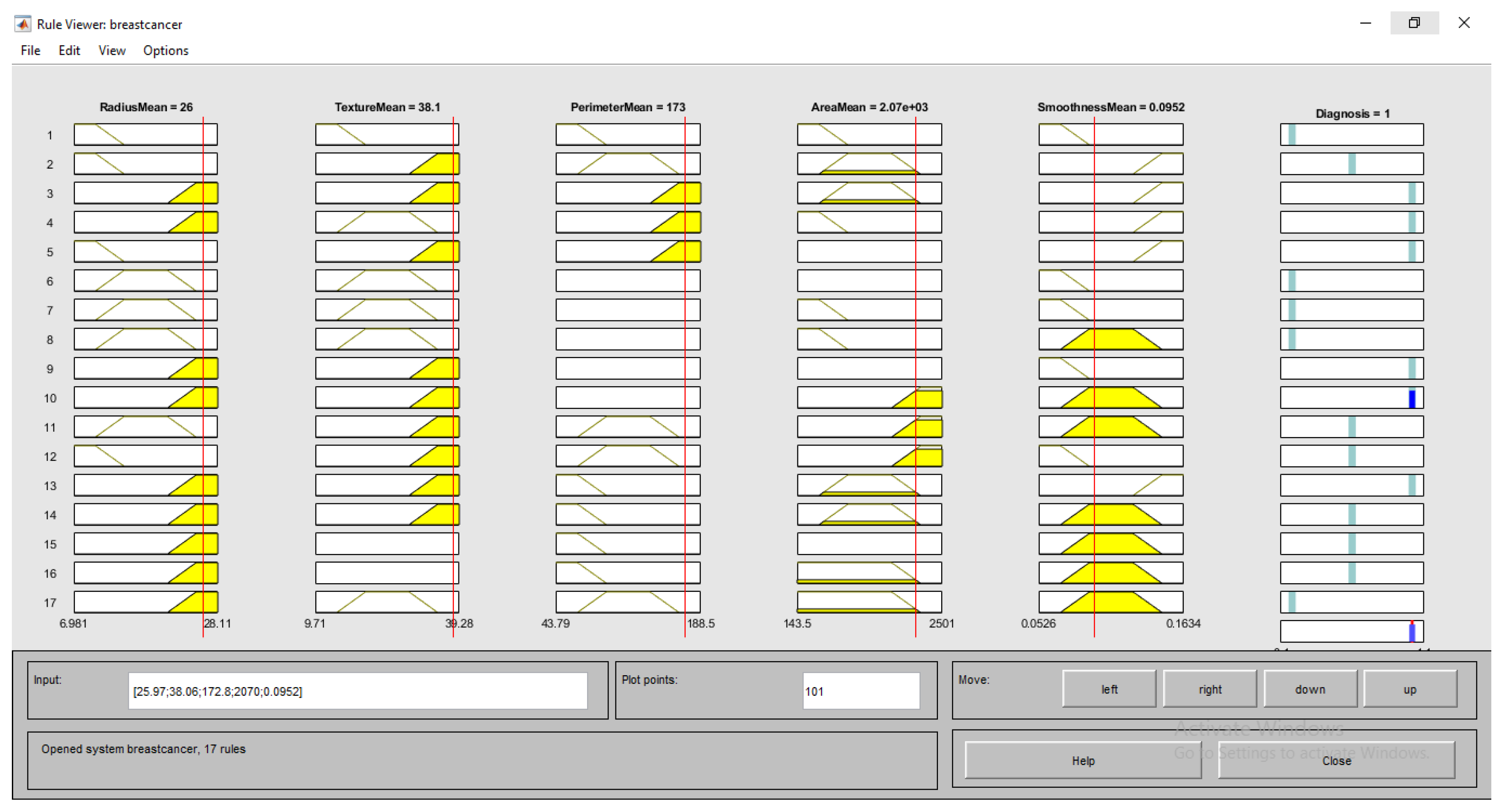
Task: Click the Diagnosis = 1 column title
Action: click(1353, 114)
